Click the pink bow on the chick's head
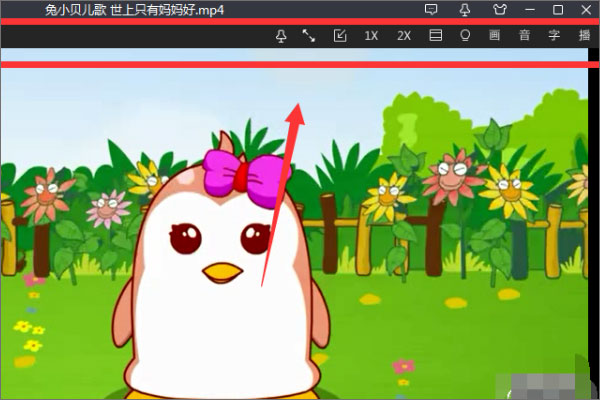 (244, 176)
